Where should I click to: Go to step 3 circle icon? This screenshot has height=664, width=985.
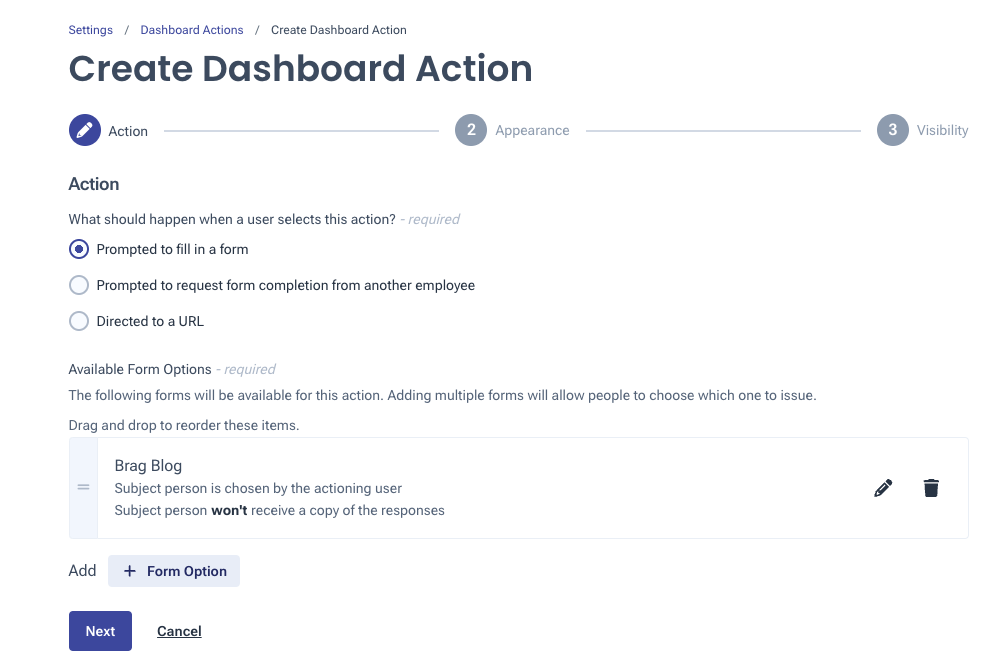point(893,130)
